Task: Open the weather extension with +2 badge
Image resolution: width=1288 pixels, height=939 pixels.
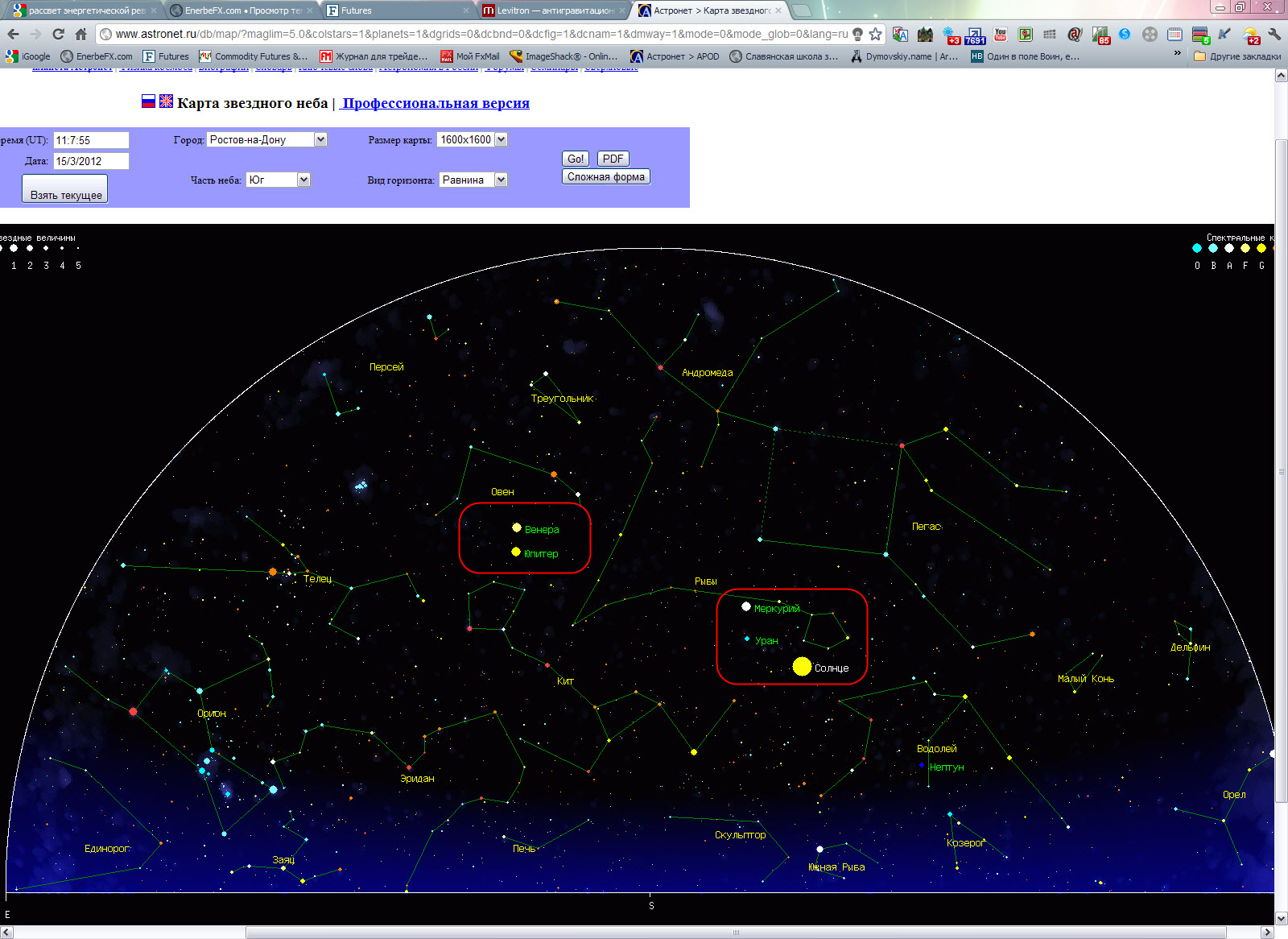Action: [1251, 34]
